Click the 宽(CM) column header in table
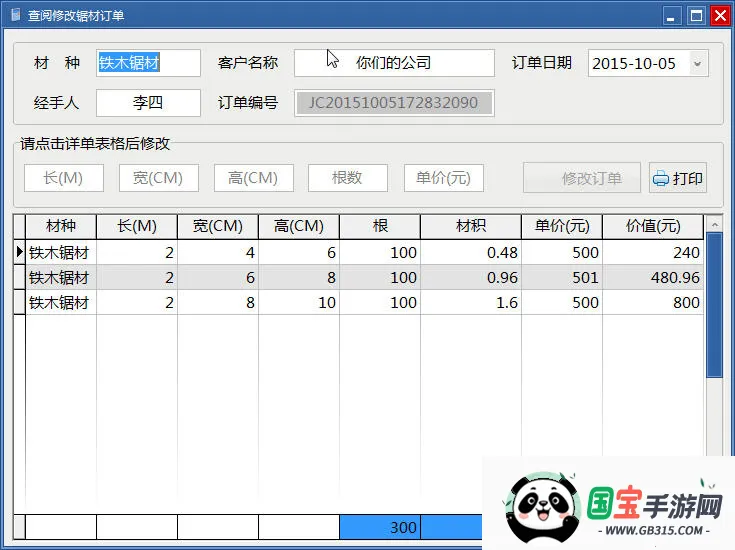735x550 pixels. (218, 226)
